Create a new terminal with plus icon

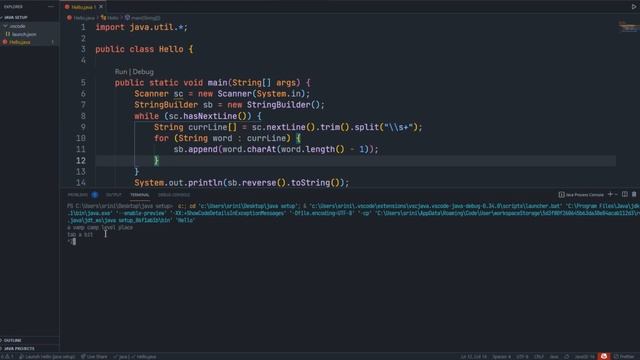click(x=610, y=195)
